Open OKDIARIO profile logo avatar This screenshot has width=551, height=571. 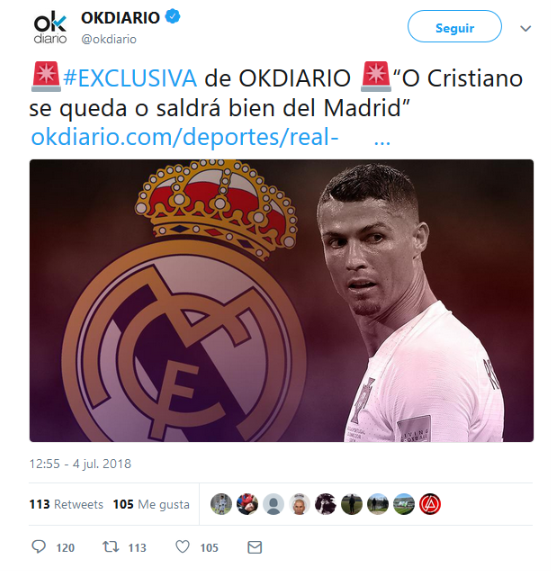point(50,28)
